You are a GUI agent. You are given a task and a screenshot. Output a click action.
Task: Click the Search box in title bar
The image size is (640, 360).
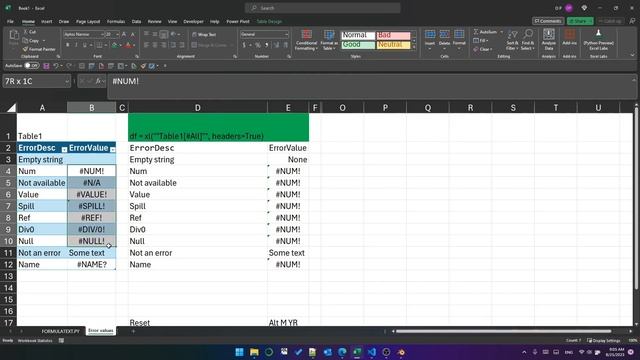322,8
